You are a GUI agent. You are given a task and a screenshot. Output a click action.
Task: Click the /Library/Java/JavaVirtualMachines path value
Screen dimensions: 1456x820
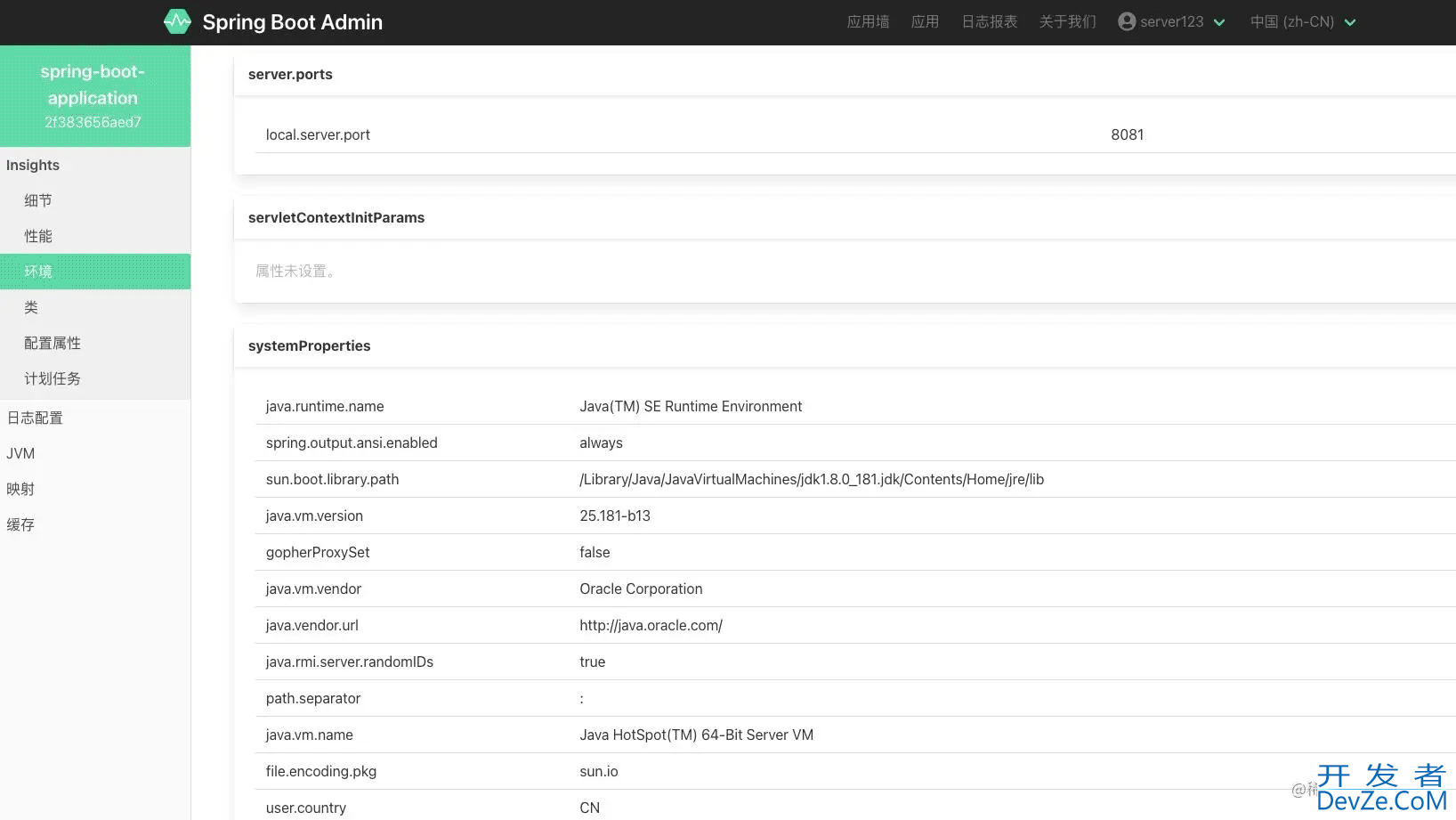coord(812,479)
